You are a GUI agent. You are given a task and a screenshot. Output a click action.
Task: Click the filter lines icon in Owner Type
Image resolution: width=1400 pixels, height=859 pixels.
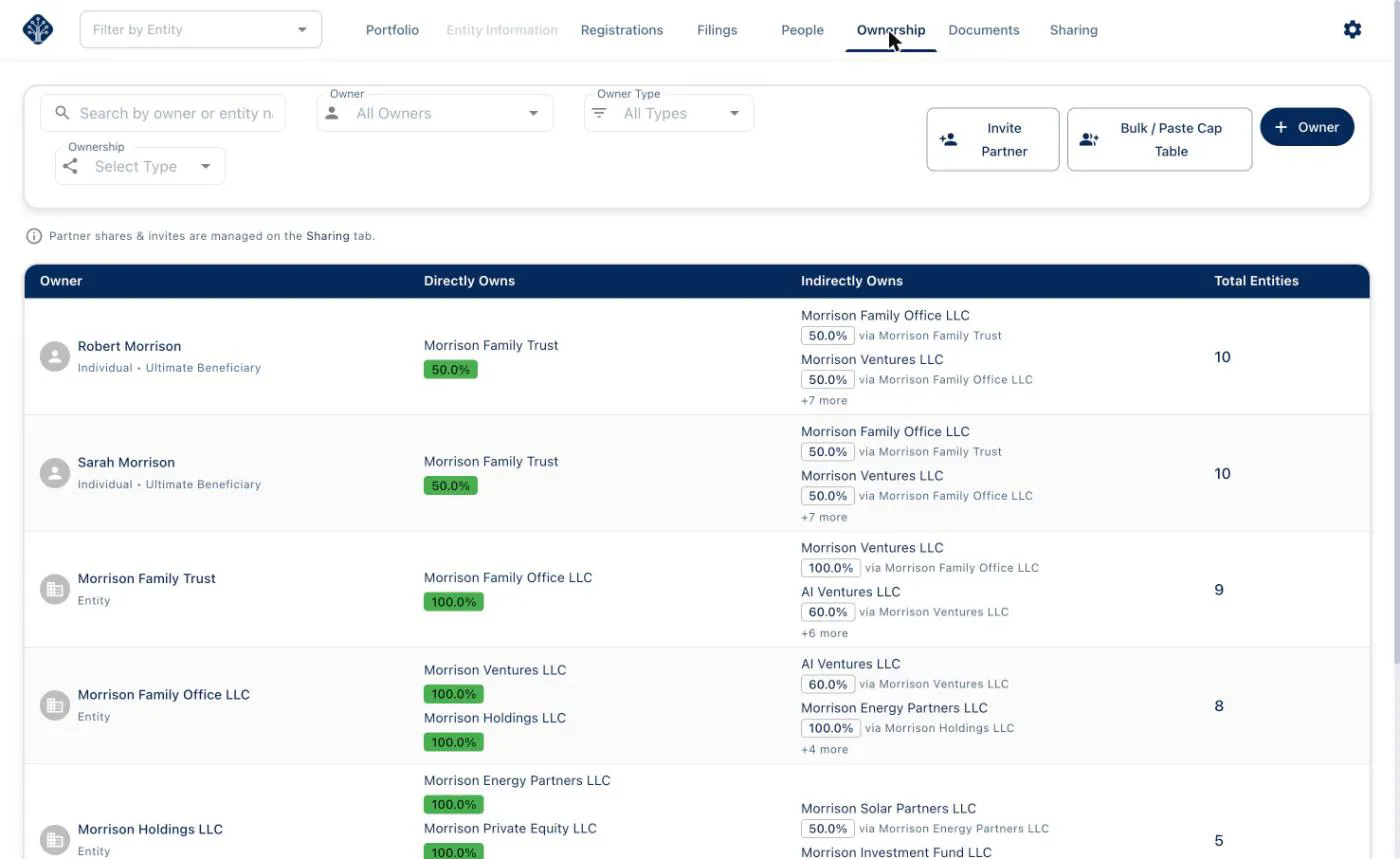click(599, 113)
